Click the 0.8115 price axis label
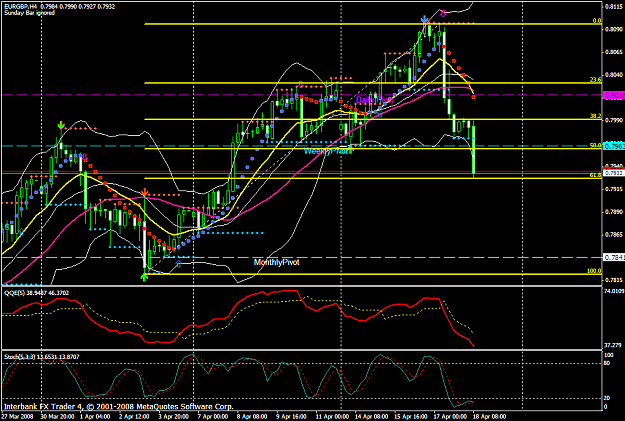The image size is (625, 421). (616, 6)
